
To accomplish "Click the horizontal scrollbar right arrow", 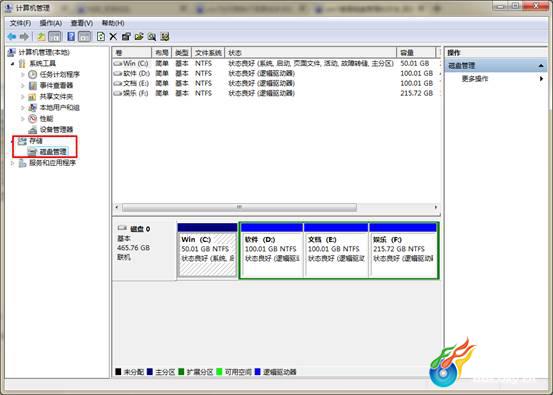I will (x=436, y=207).
